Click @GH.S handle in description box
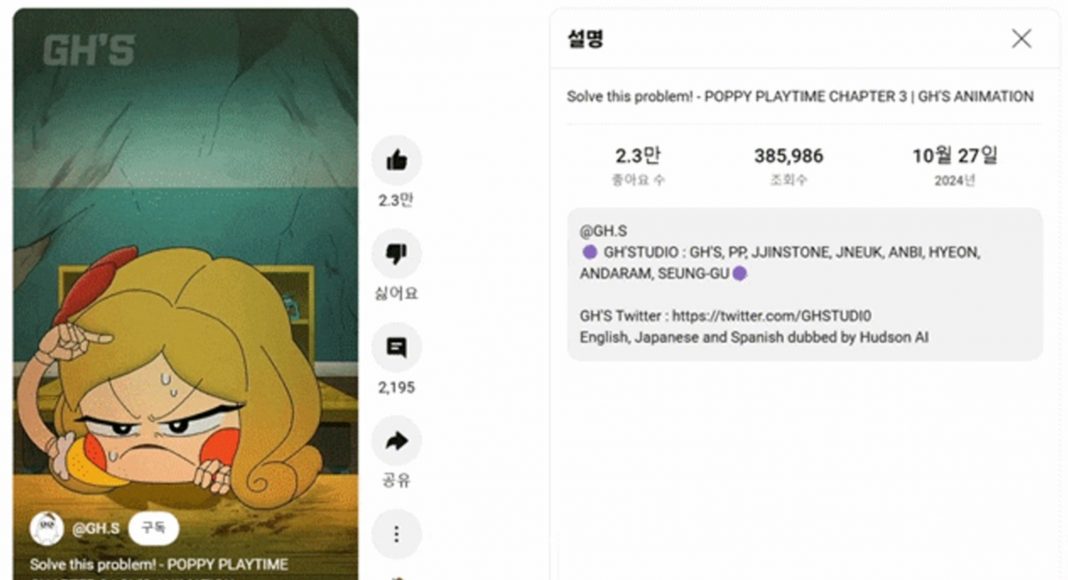 pos(603,231)
